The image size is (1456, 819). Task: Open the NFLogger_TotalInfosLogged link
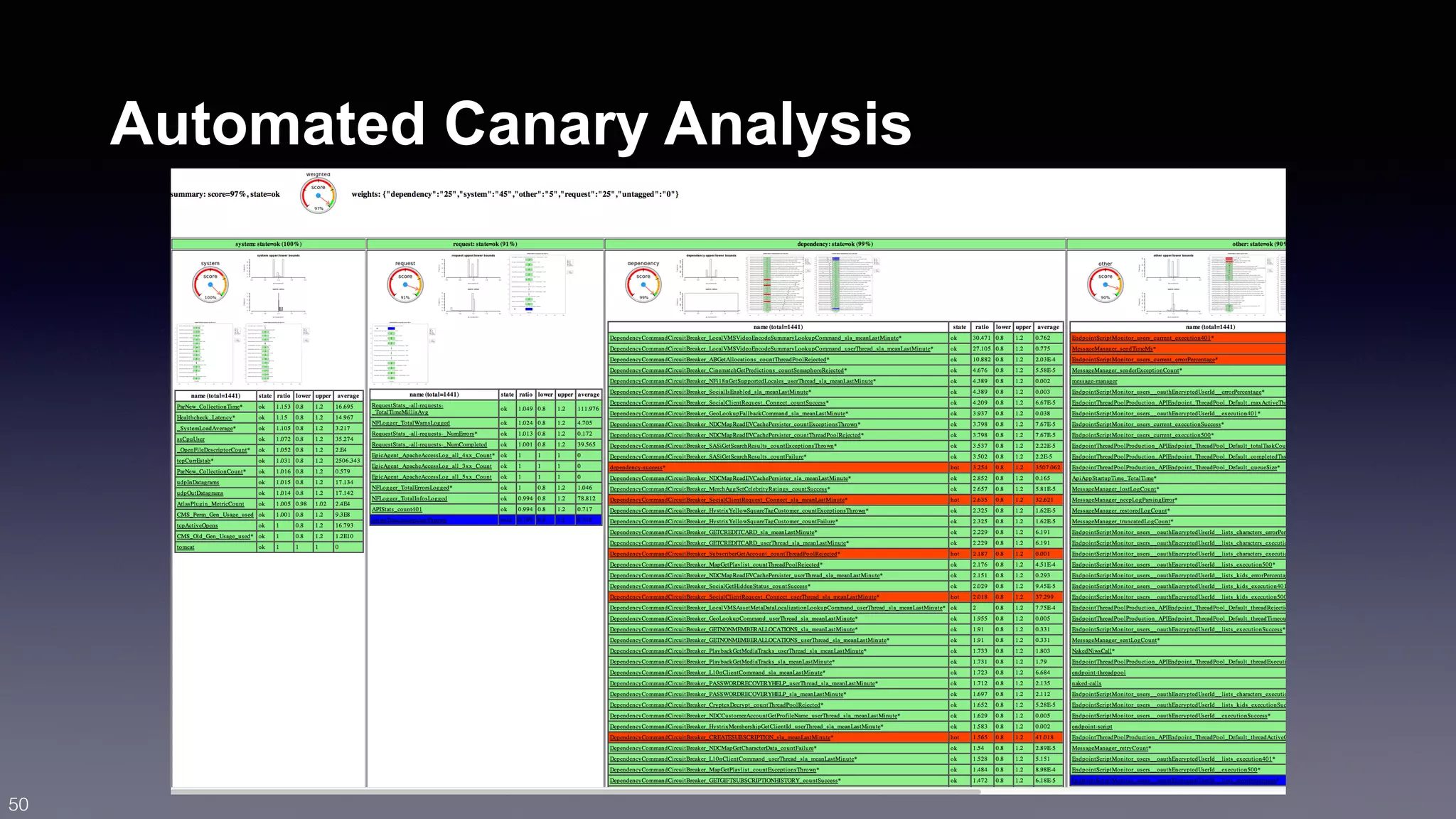409,498
